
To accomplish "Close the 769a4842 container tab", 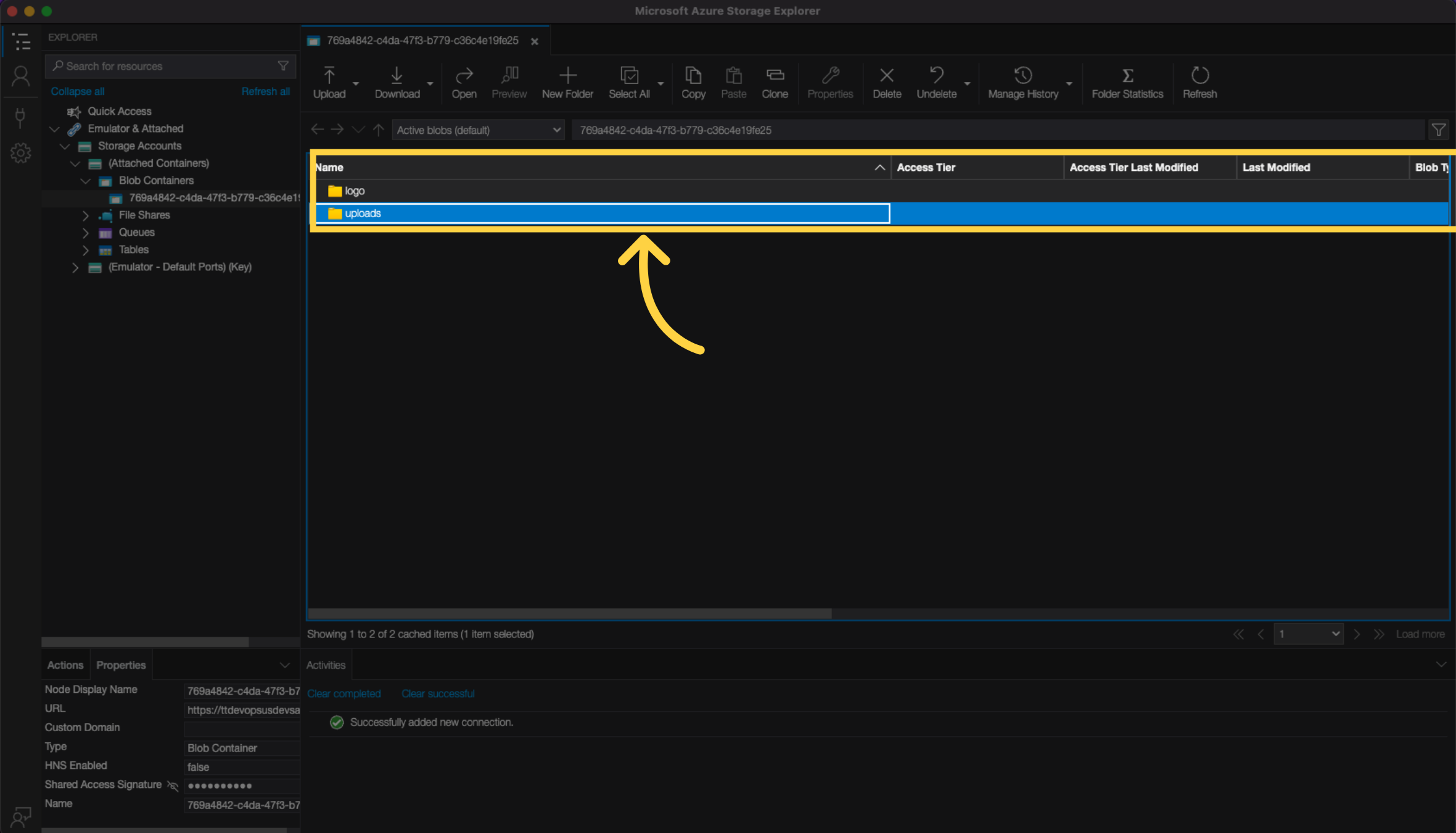I will 535,41.
